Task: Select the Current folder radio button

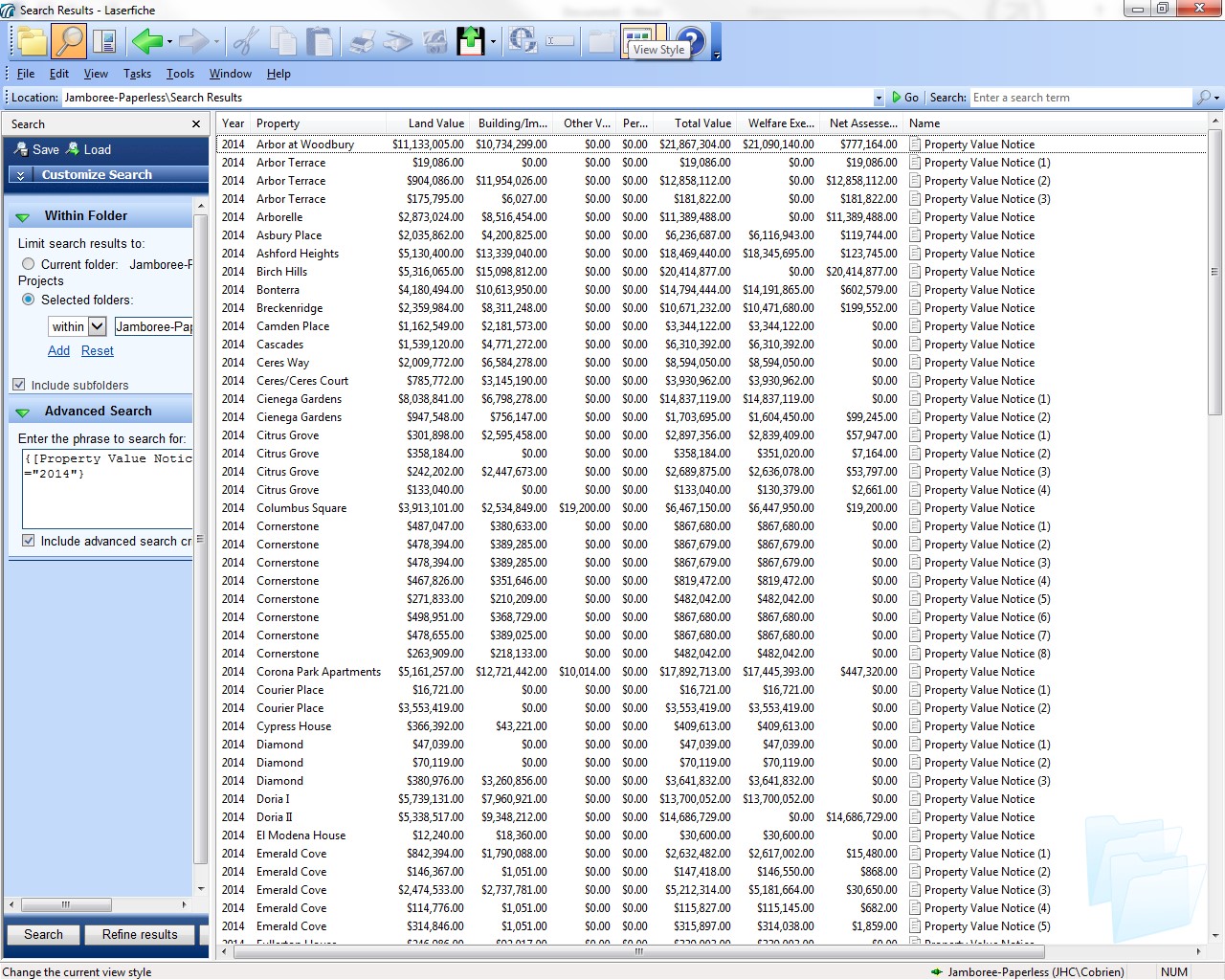Action: coord(29,264)
